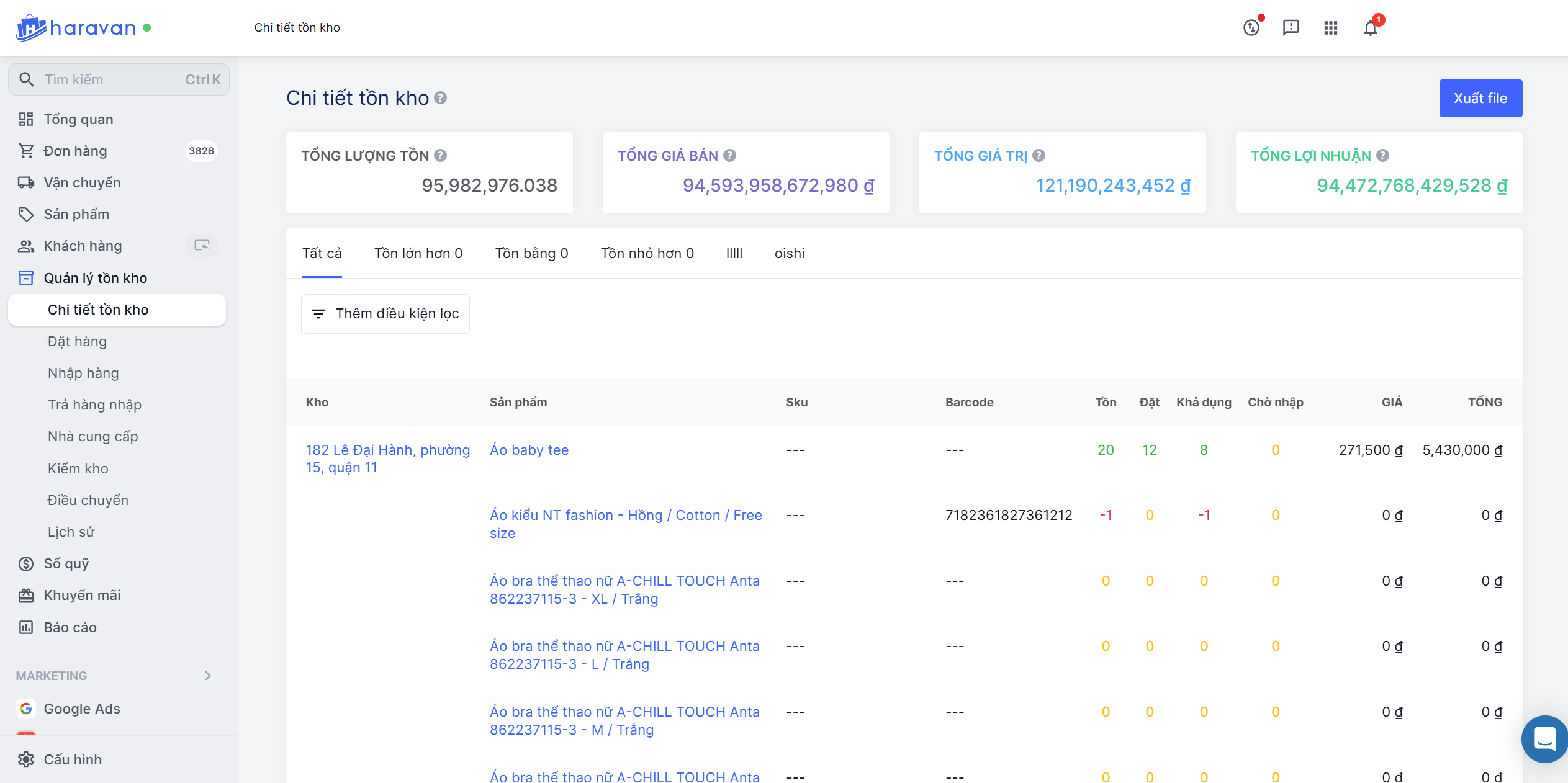This screenshot has width=1568, height=783.
Task: Click the feedback message icon in header
Action: tap(1291, 28)
